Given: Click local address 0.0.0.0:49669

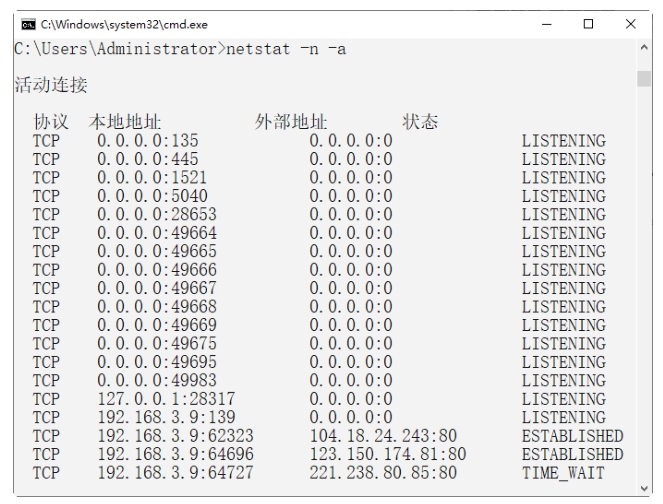Looking at the screenshot, I should [157, 325].
